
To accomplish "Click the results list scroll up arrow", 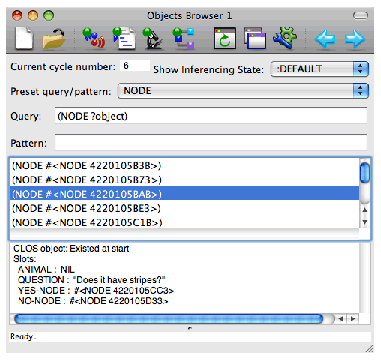I will [365, 210].
